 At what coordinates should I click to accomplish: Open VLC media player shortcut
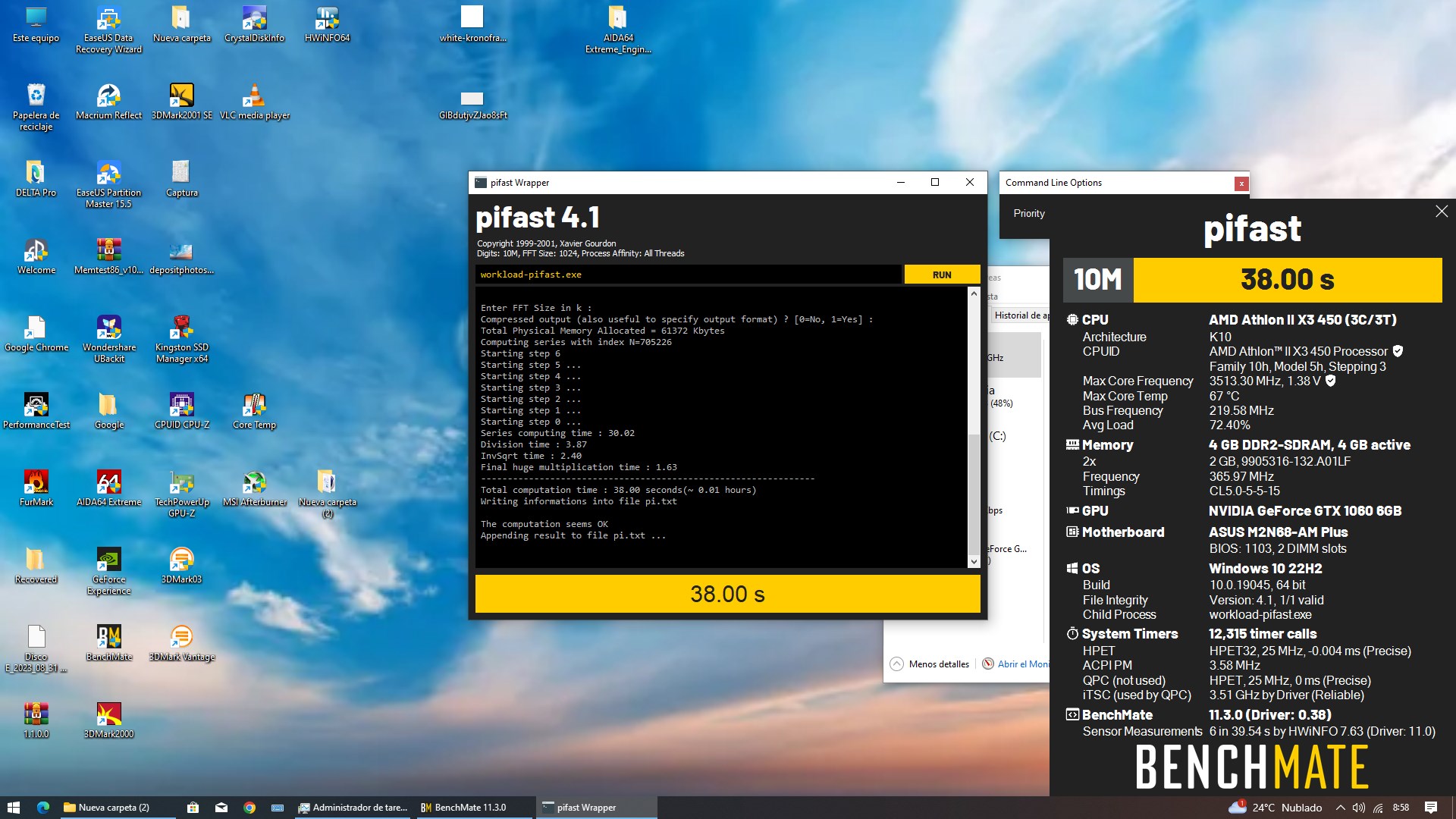254,102
